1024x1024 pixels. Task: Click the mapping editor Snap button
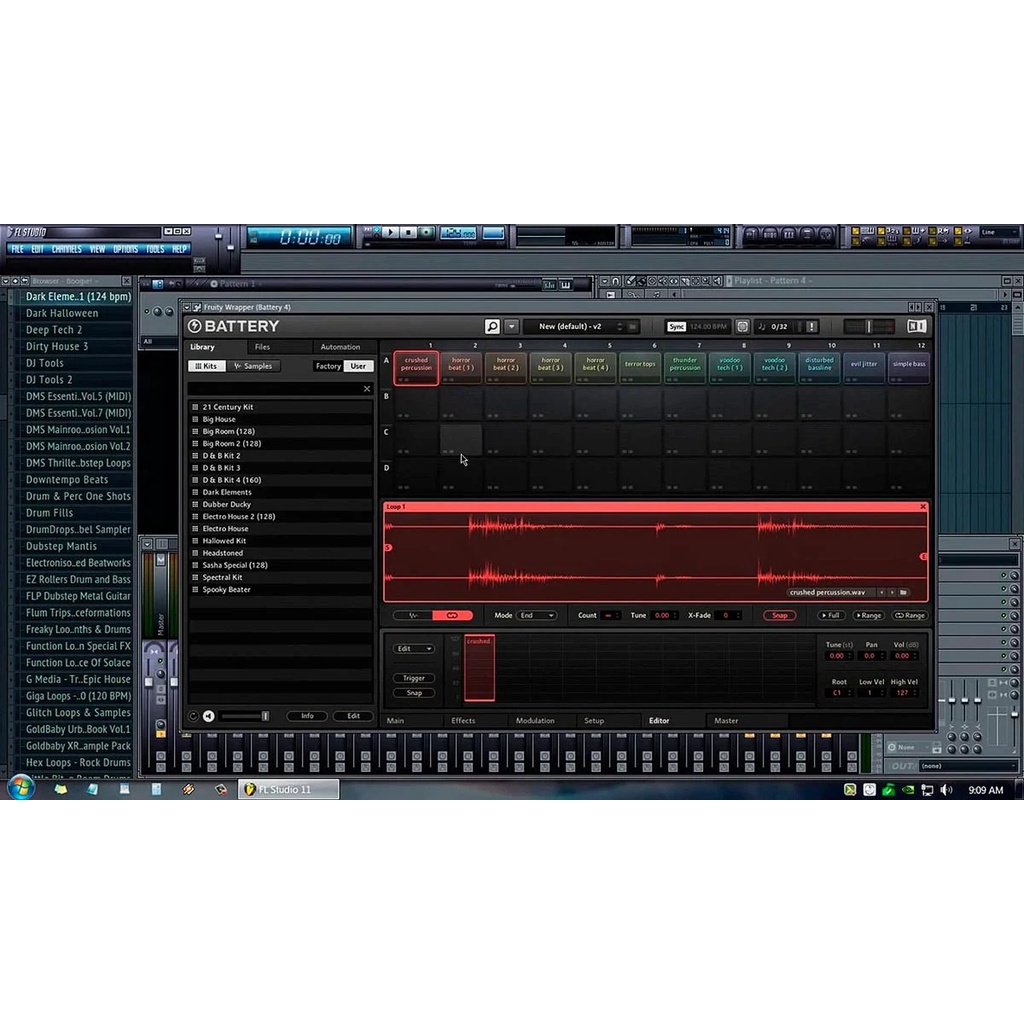[413, 693]
